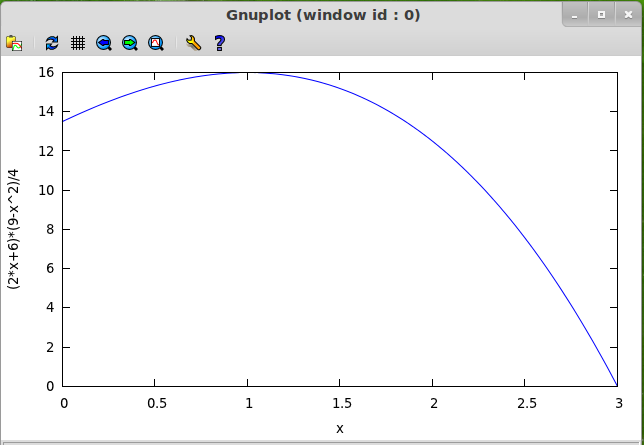Click the y-axis tick label 16
The width and height of the screenshot is (644, 445).
tap(44, 72)
